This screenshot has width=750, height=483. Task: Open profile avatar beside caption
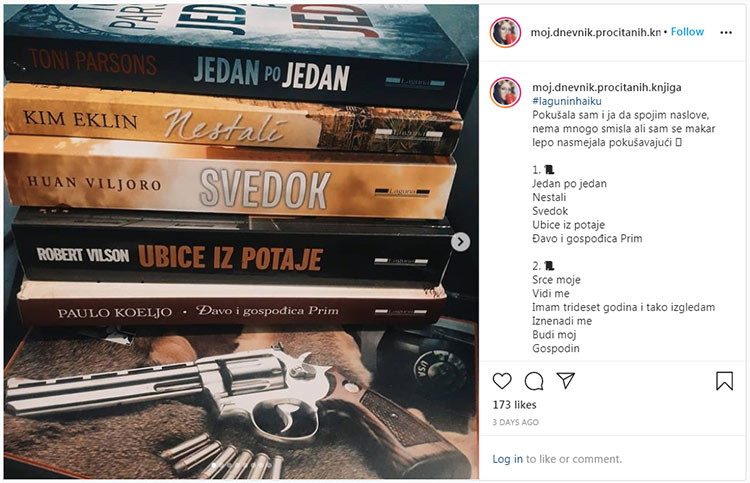tap(506, 92)
